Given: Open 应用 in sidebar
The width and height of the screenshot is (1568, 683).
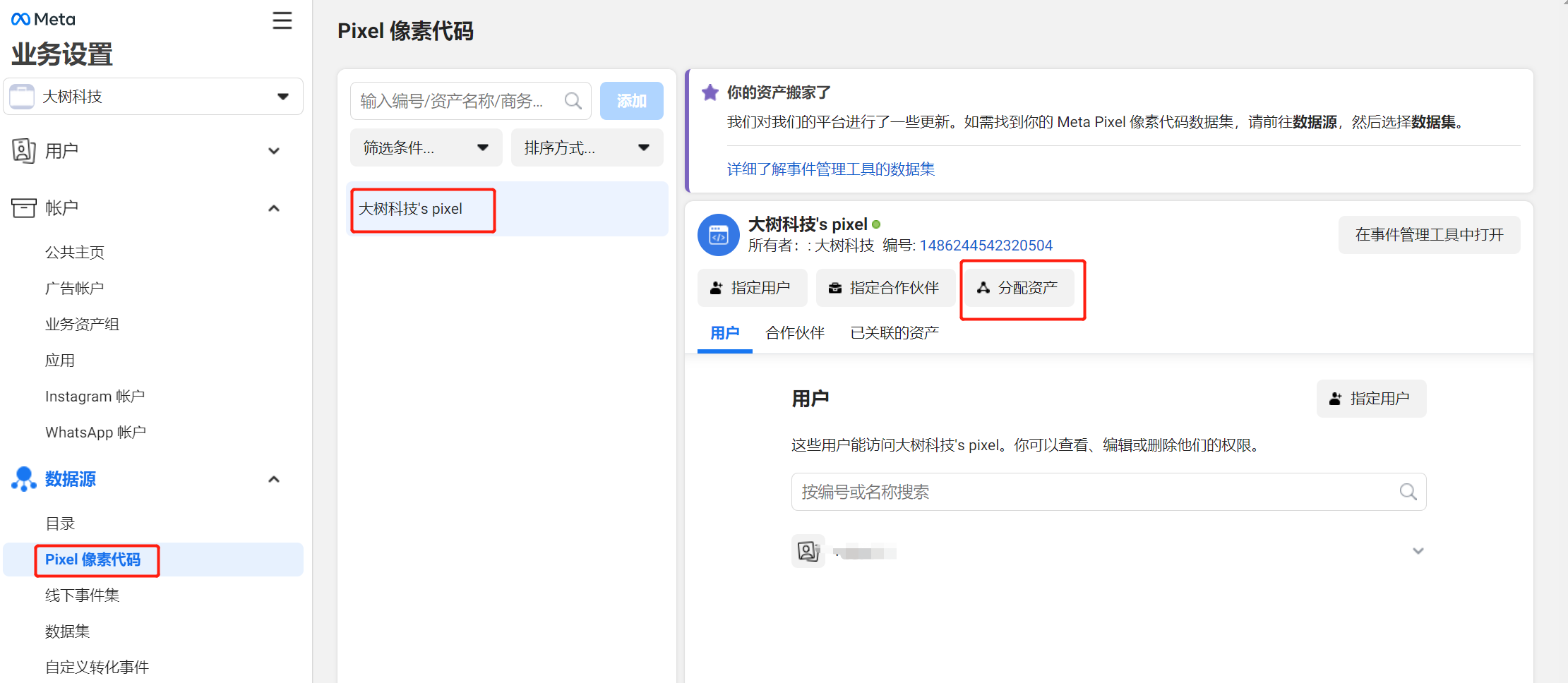Looking at the screenshot, I should pyautogui.click(x=60, y=361).
